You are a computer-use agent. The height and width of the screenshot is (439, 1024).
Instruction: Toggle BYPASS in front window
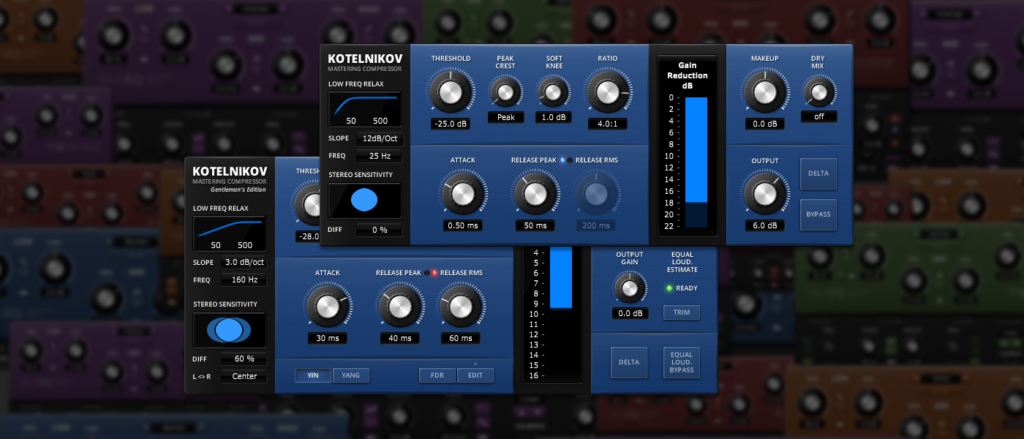click(x=818, y=215)
